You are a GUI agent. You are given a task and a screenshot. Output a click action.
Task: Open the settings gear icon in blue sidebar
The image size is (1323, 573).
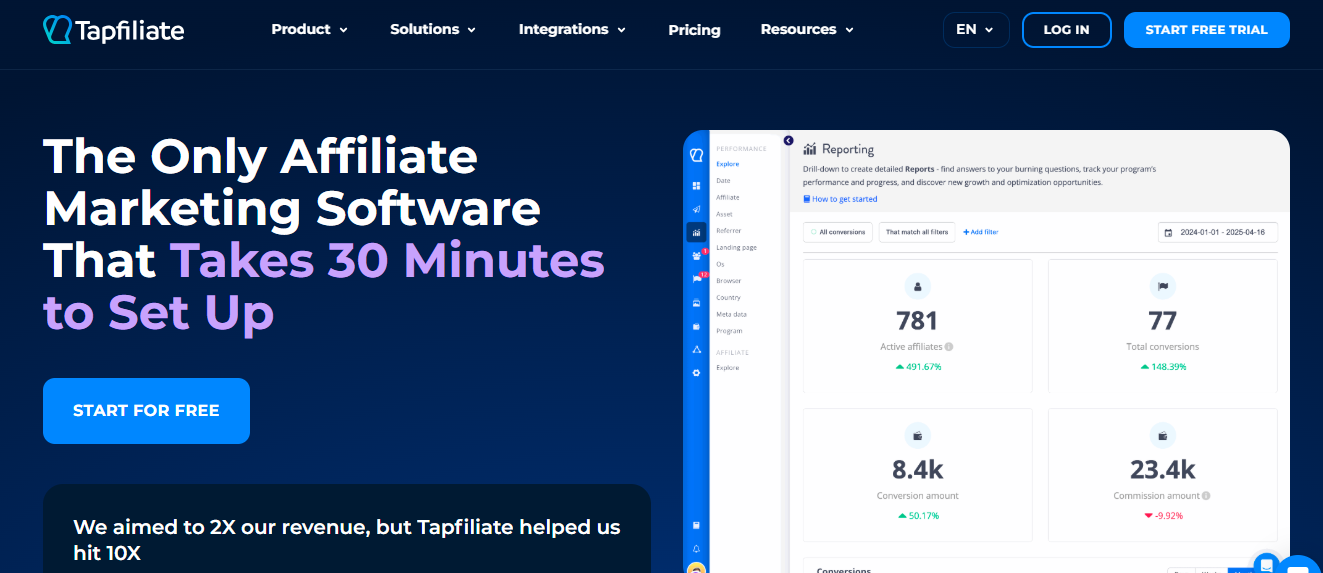click(696, 372)
